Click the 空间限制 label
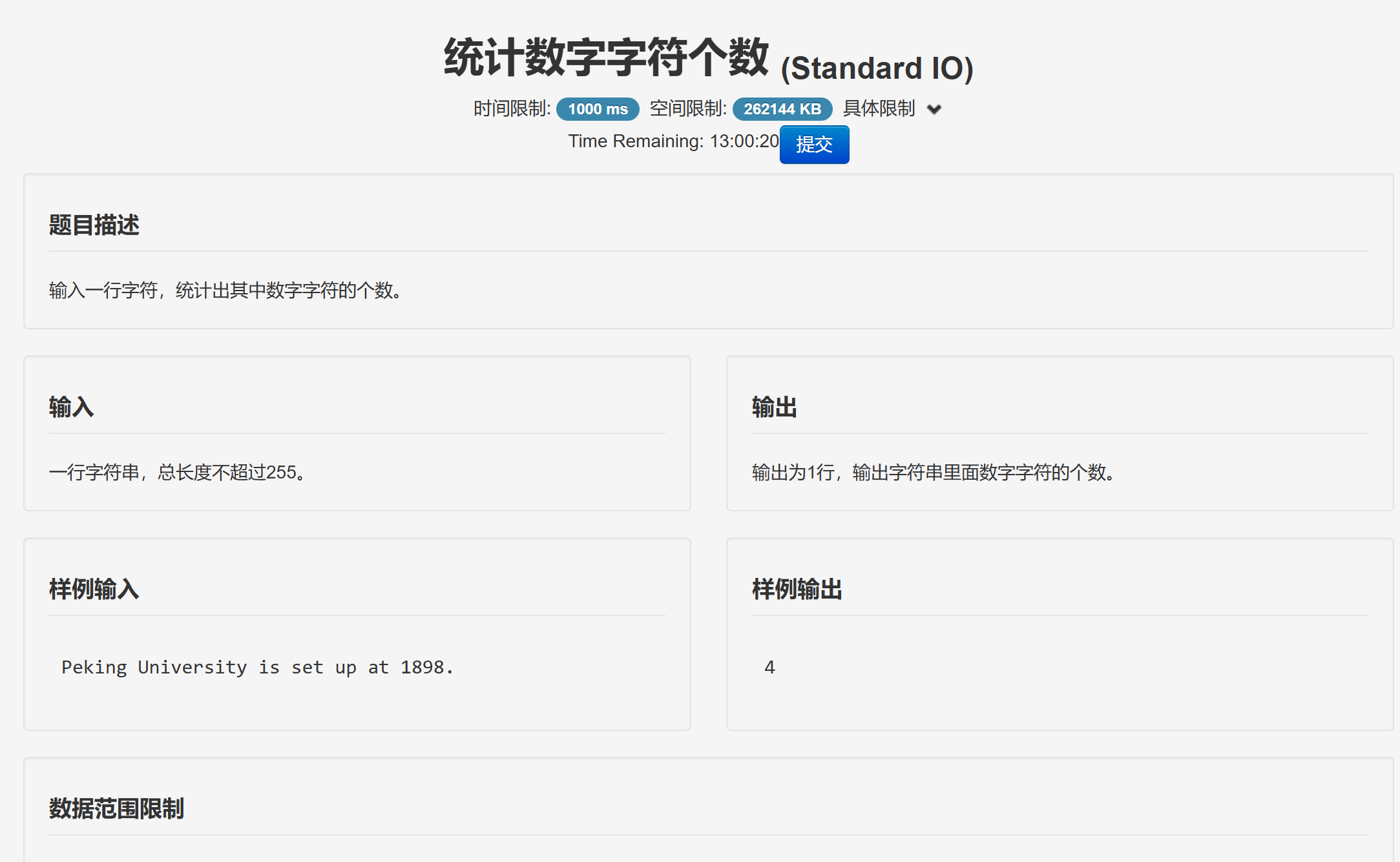The width and height of the screenshot is (1400, 862). pyautogui.click(x=688, y=108)
